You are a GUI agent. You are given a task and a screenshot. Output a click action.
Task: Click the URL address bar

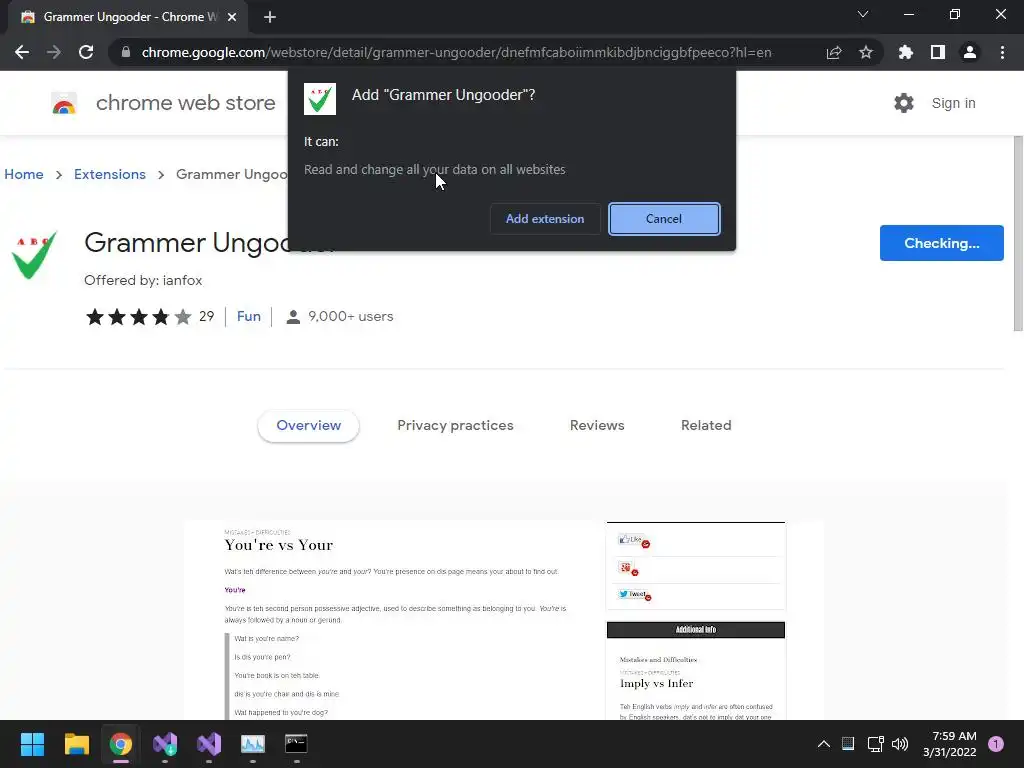click(457, 52)
